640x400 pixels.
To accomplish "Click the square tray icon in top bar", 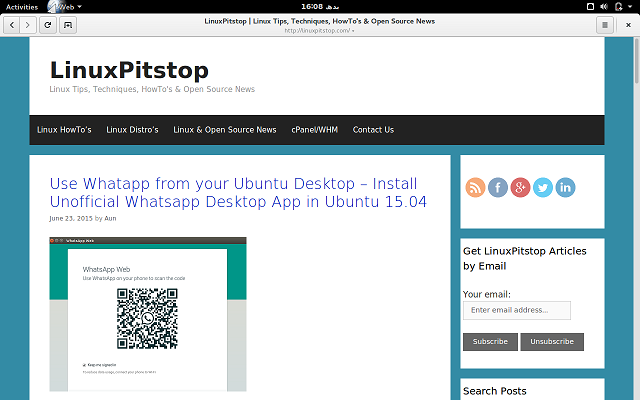I will click(590, 7).
